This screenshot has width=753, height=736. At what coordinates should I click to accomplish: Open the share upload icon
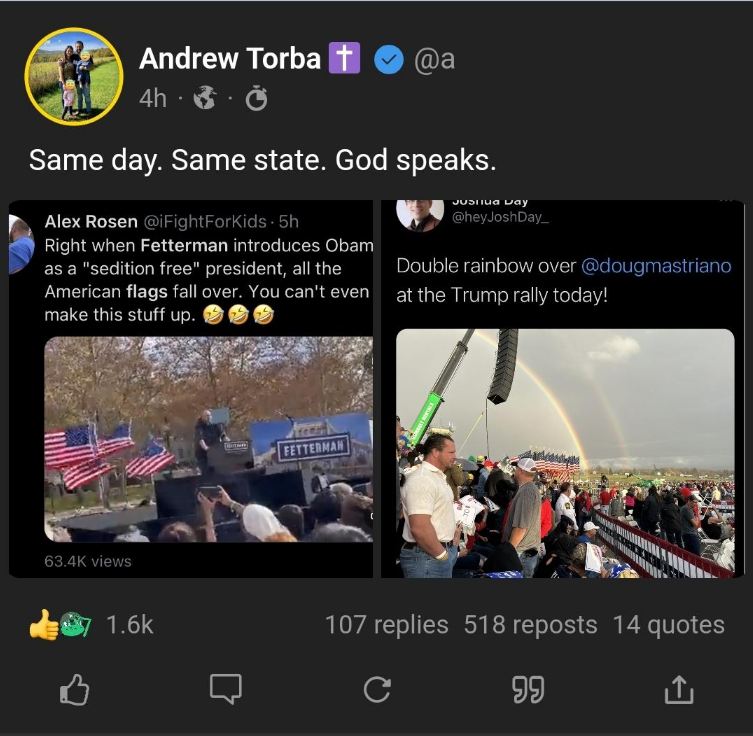pyautogui.click(x=677, y=688)
